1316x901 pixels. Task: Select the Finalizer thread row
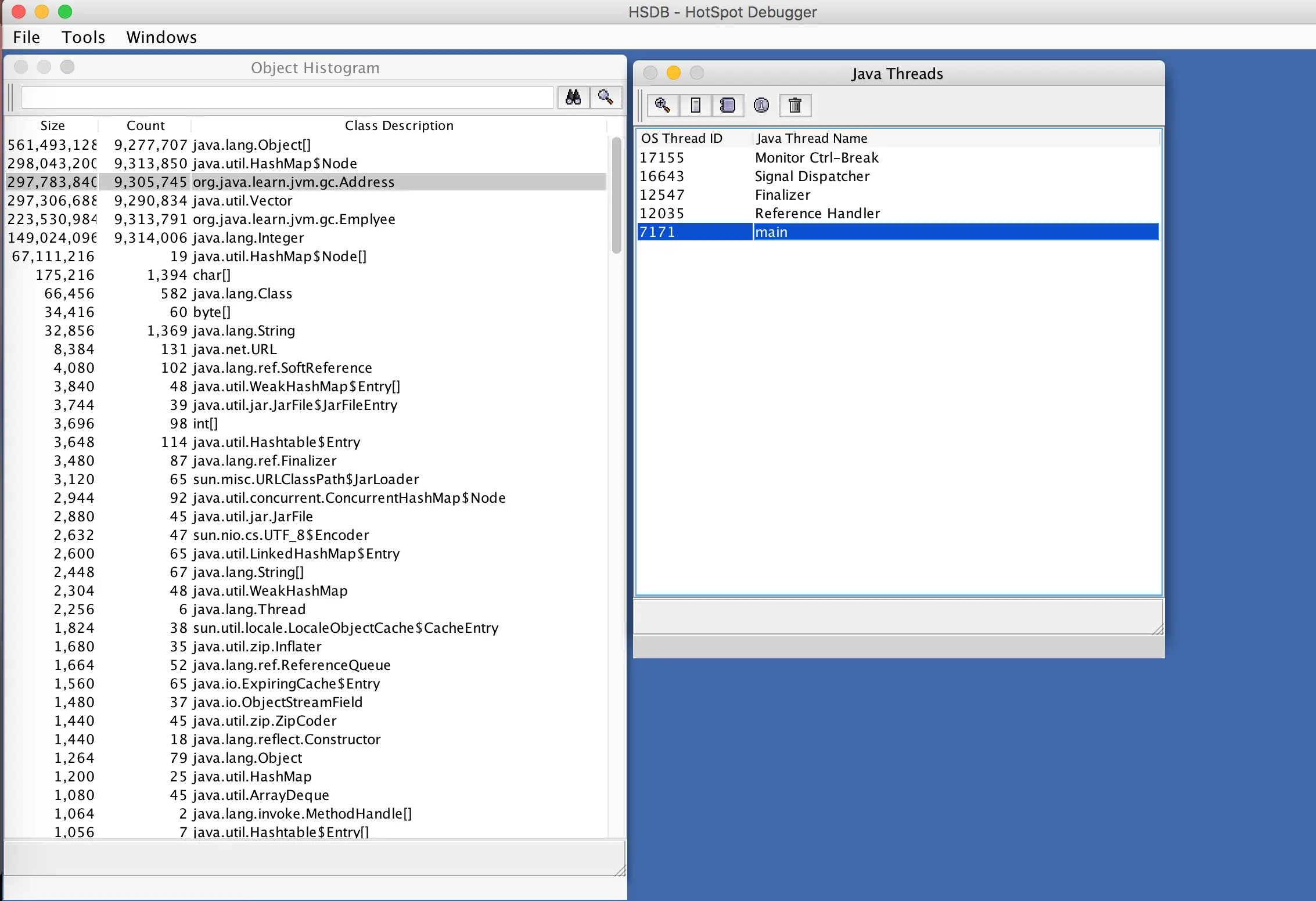[782, 195]
